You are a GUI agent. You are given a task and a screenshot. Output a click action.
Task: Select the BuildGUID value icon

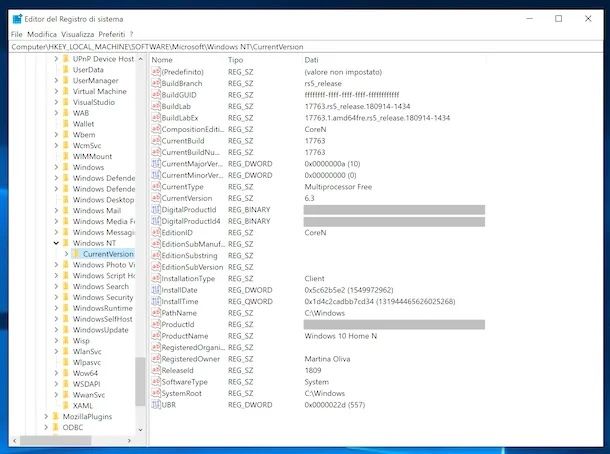(156, 95)
